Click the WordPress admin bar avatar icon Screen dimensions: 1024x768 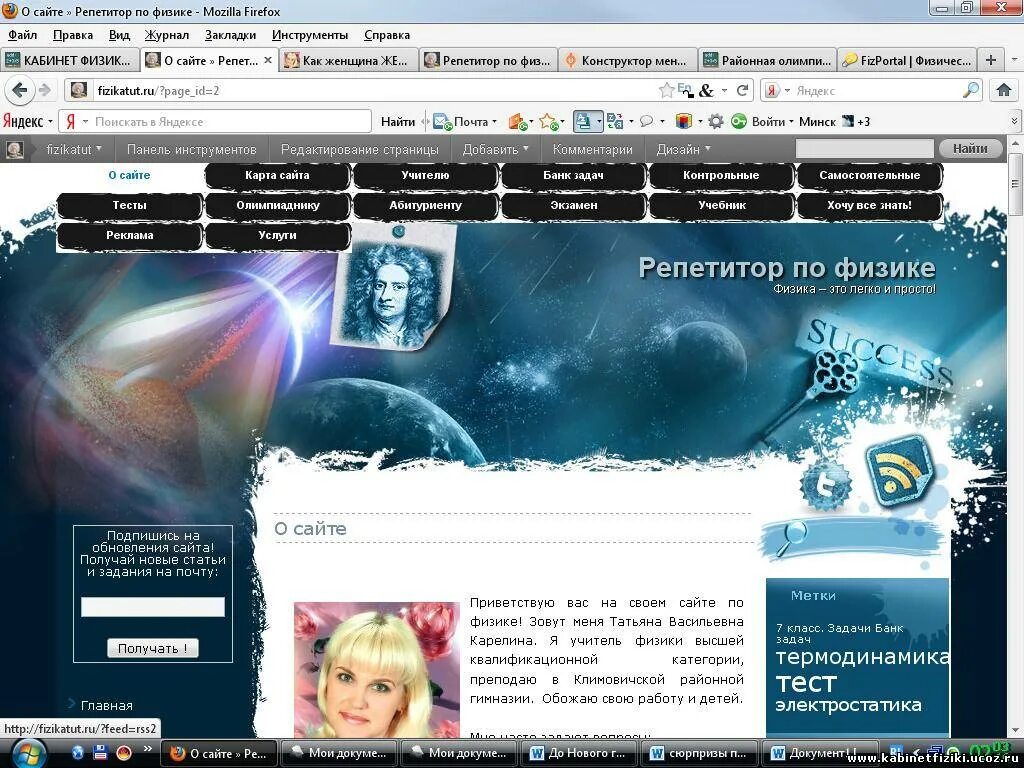pos(15,150)
